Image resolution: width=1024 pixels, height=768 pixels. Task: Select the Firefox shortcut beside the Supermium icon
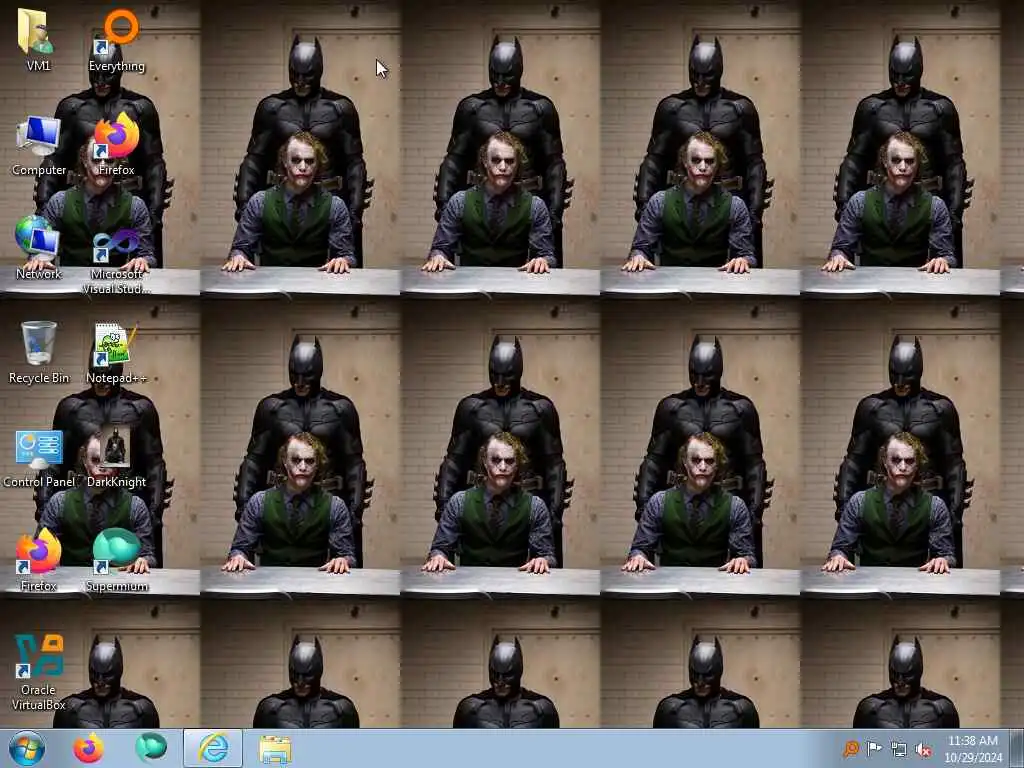click(x=38, y=560)
